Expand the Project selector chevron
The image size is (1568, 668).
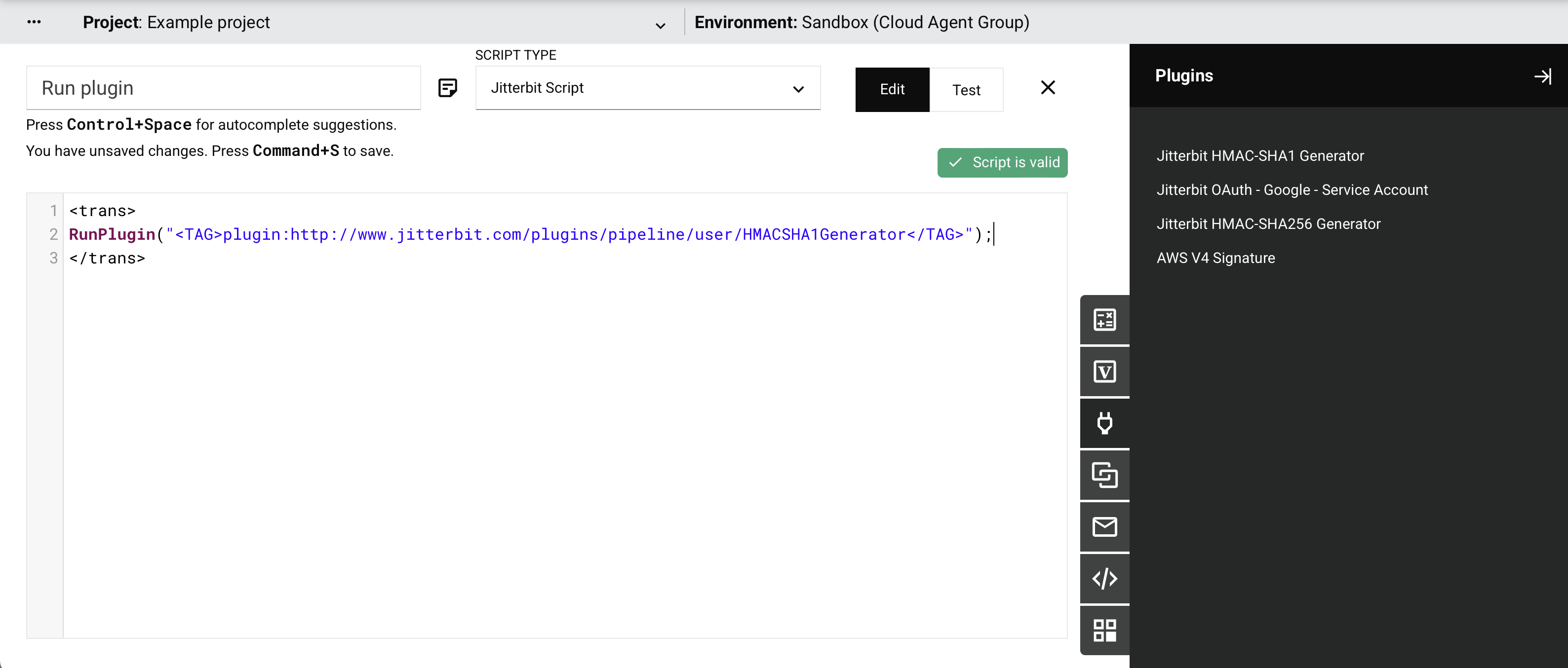[x=660, y=26]
